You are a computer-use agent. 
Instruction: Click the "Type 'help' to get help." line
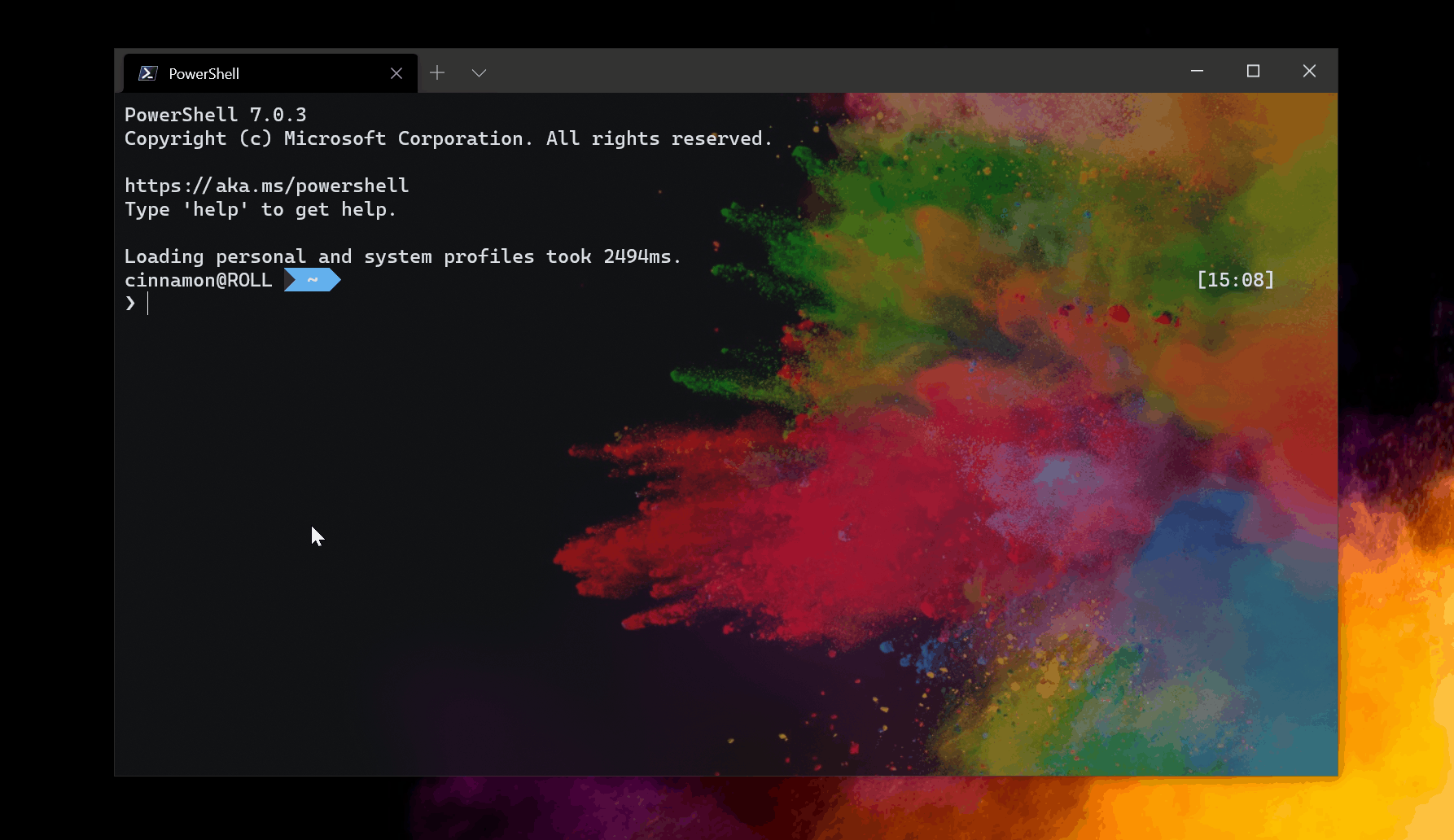(x=260, y=209)
